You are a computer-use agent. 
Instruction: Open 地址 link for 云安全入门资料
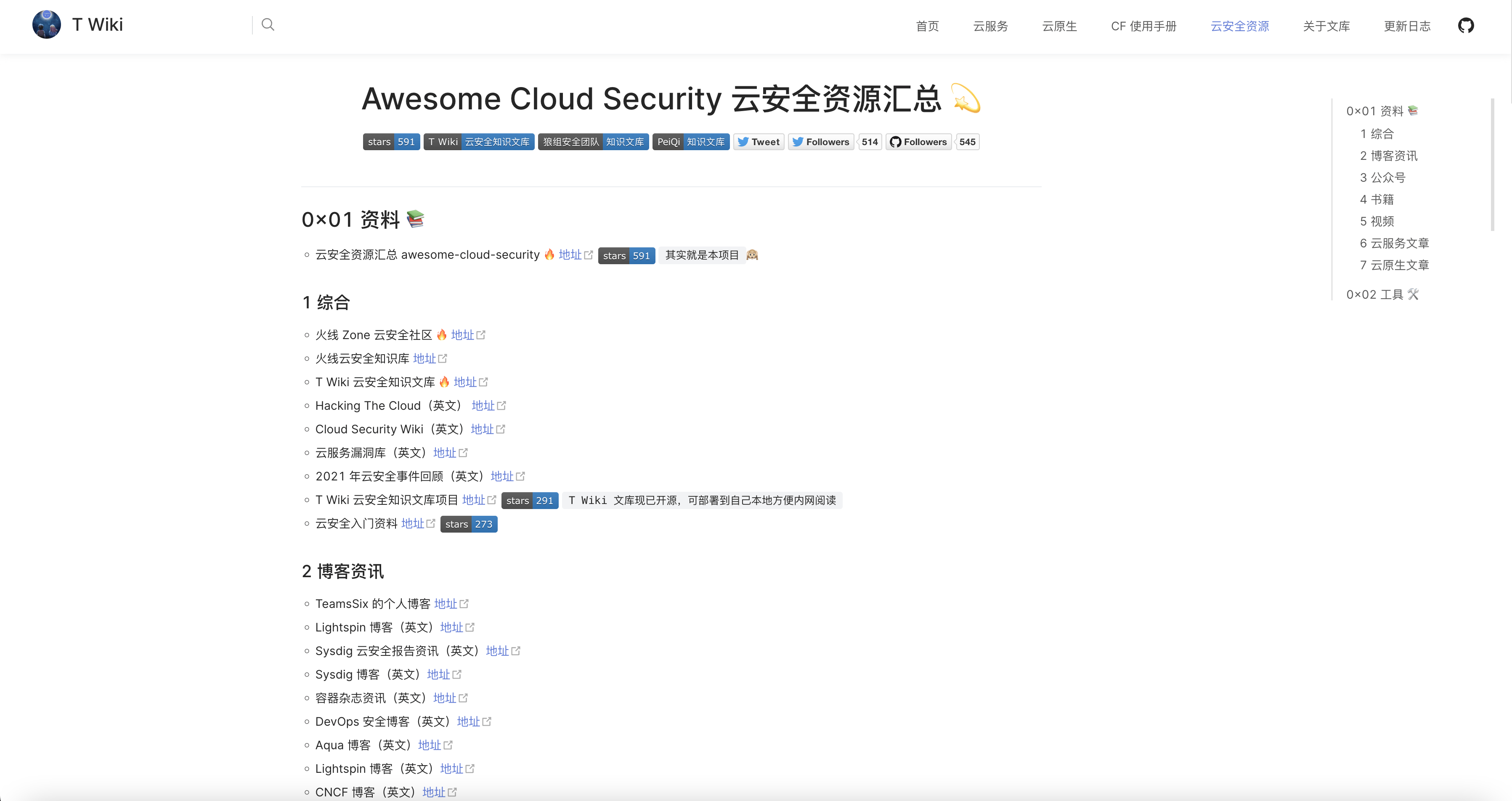(418, 523)
